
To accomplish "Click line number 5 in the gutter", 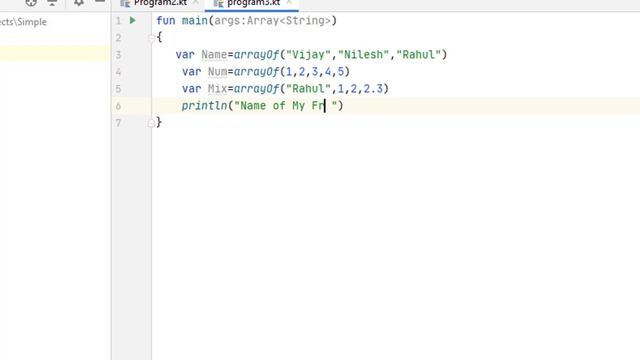I will point(118,89).
